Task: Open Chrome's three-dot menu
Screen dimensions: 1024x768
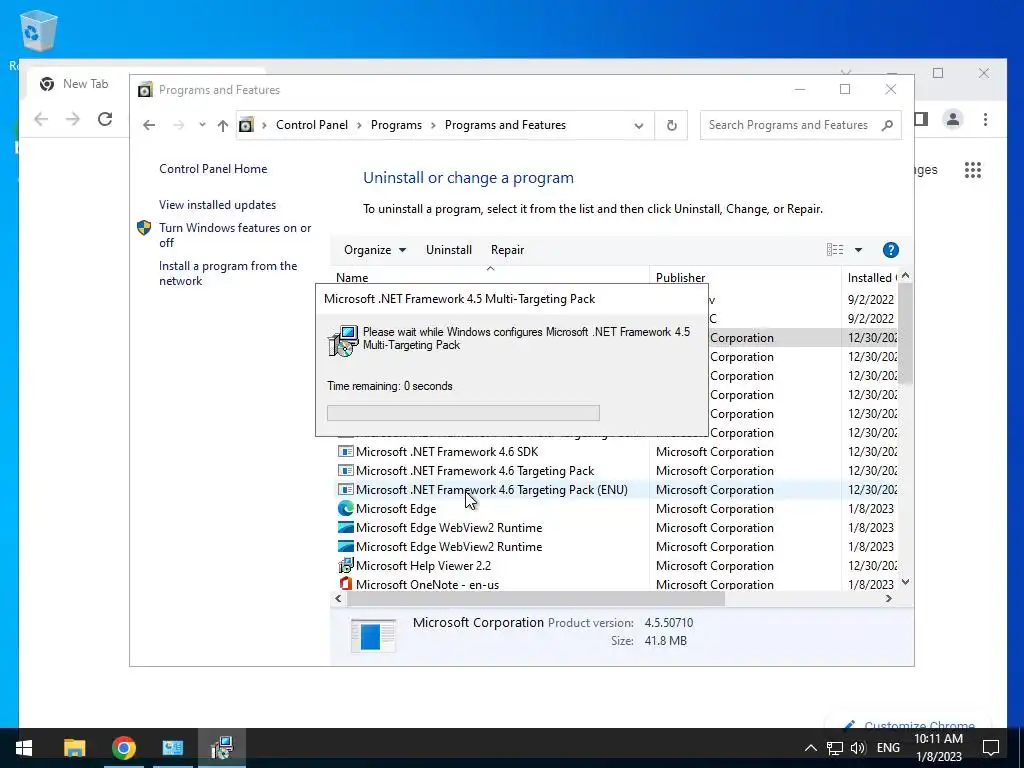Action: (985, 119)
